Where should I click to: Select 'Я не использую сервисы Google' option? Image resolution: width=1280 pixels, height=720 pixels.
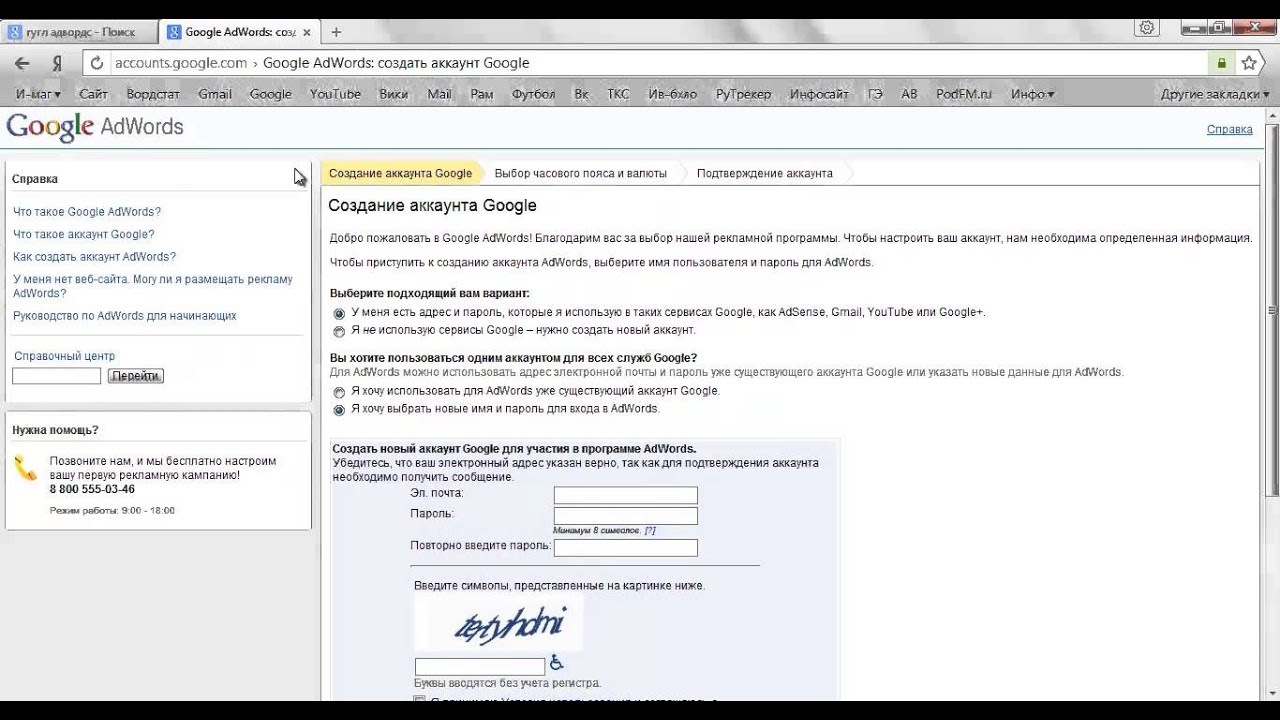coord(339,331)
